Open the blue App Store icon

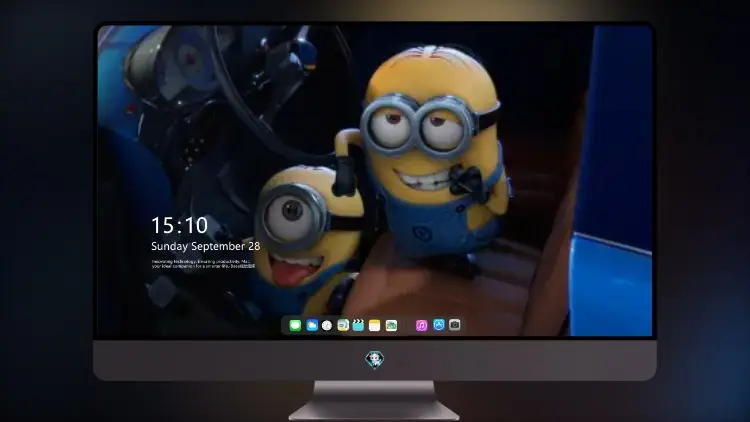439,325
